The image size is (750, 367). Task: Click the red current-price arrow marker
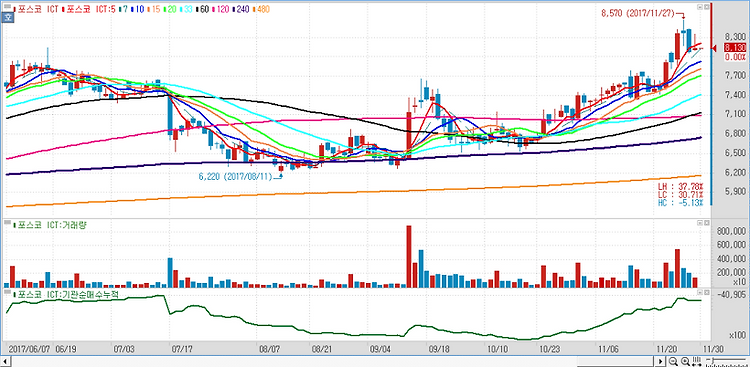point(714,48)
